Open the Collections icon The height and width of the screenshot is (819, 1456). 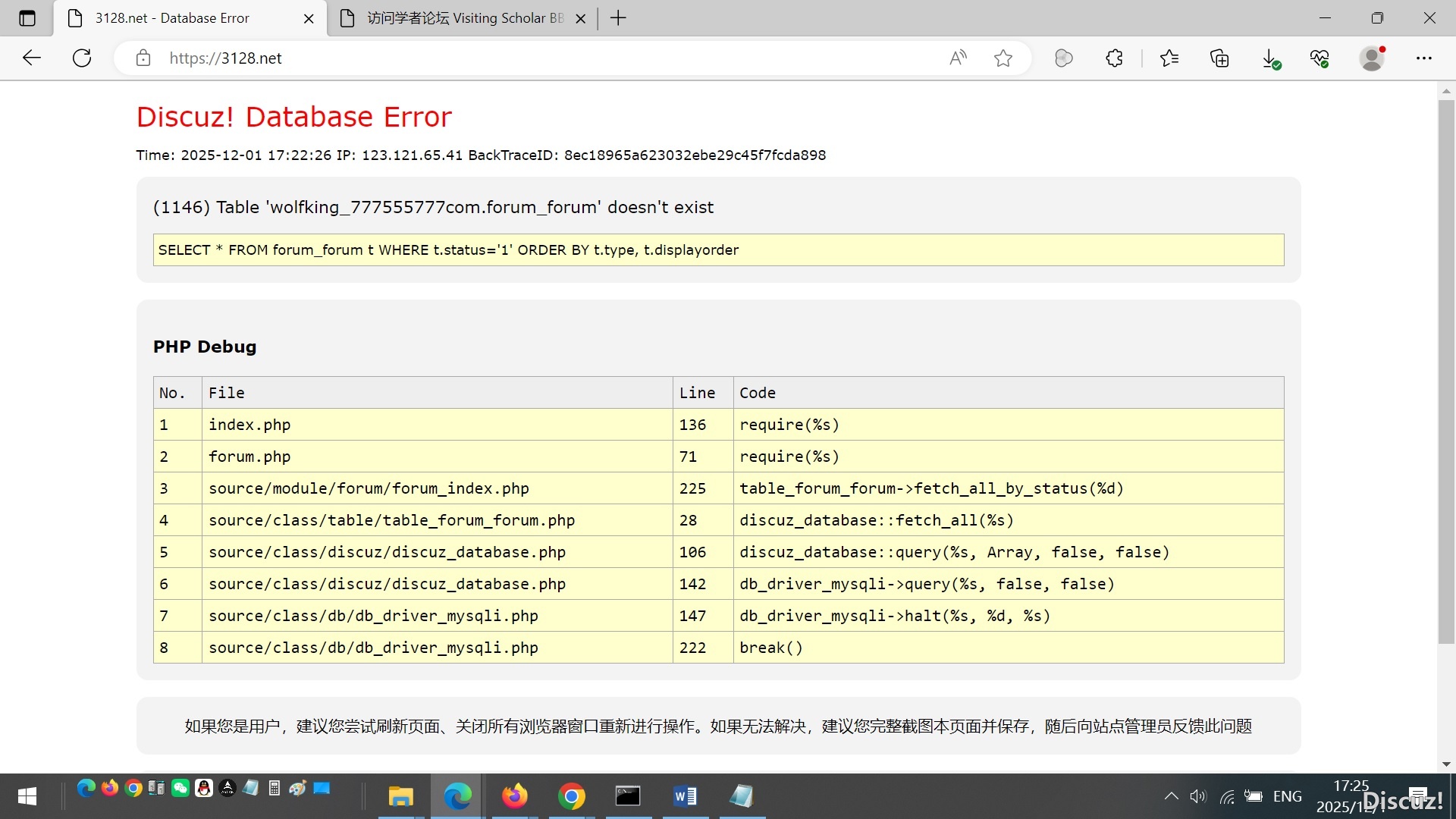(1219, 58)
